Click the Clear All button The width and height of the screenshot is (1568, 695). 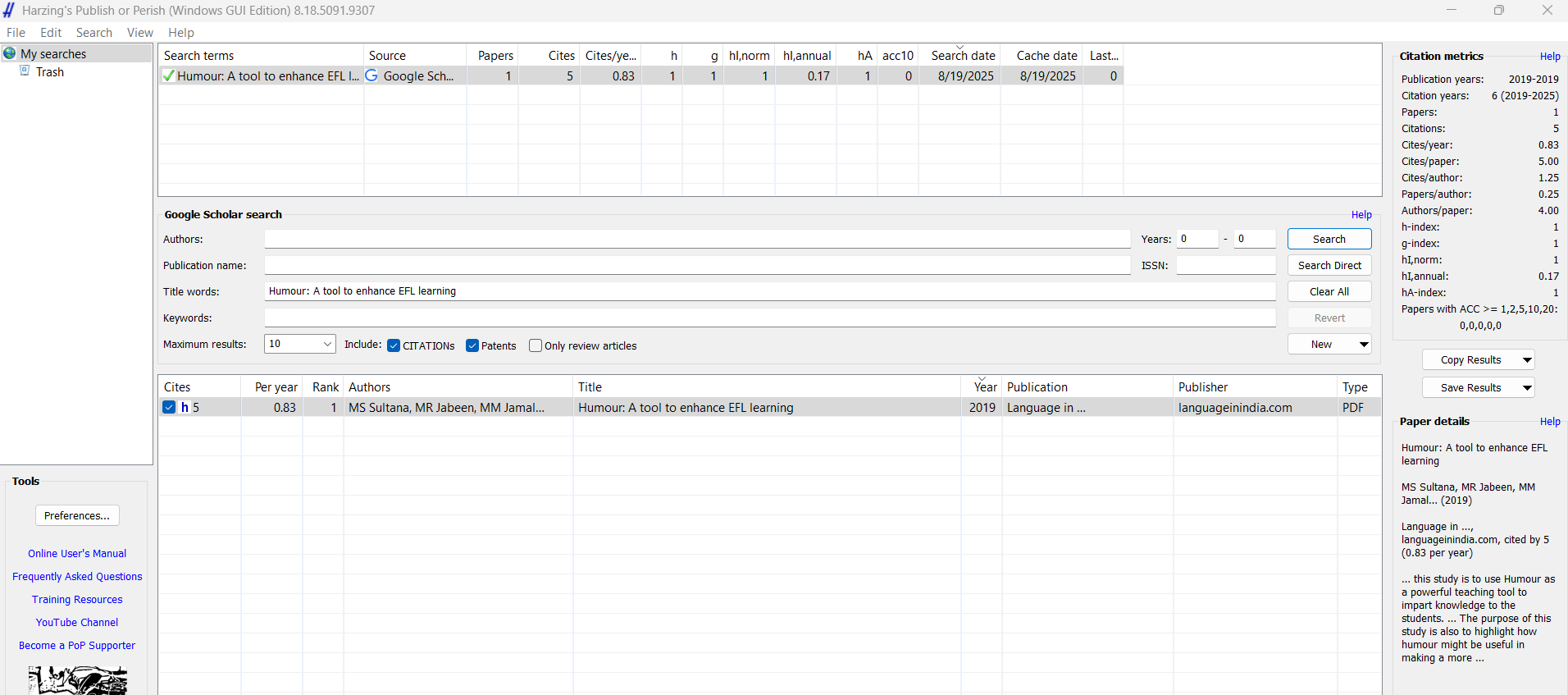click(x=1329, y=291)
